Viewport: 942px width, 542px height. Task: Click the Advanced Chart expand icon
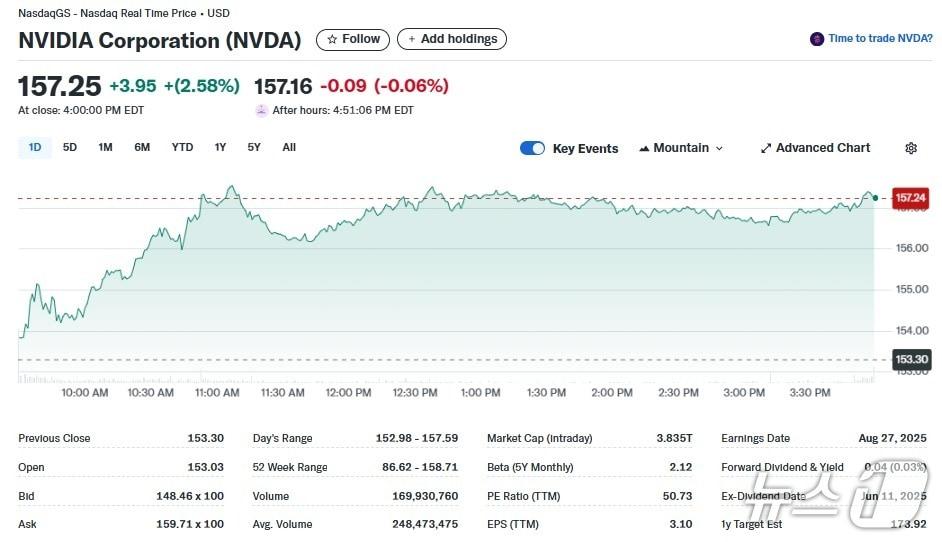pos(766,148)
